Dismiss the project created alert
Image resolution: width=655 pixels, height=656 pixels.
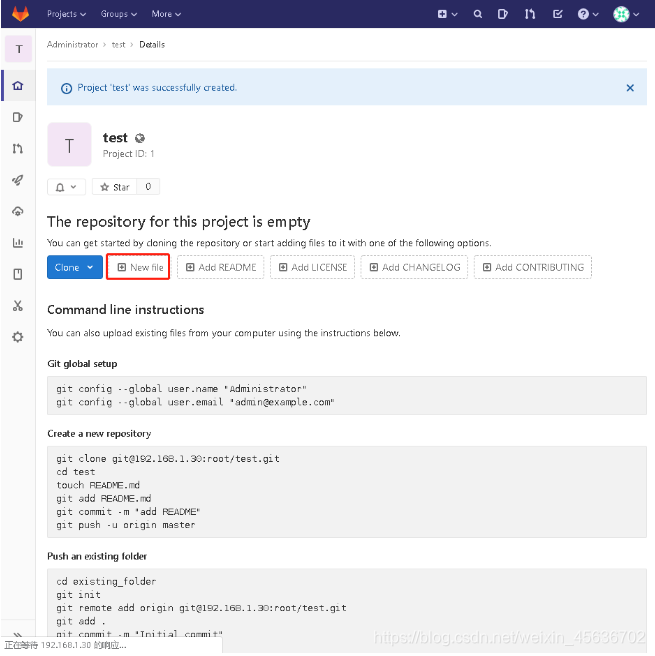click(x=630, y=87)
